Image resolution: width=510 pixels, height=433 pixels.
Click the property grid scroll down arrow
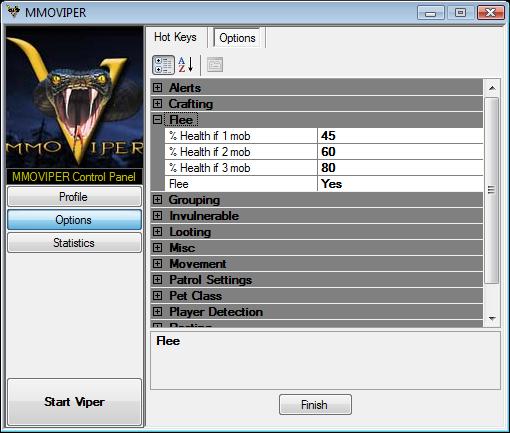click(x=492, y=319)
